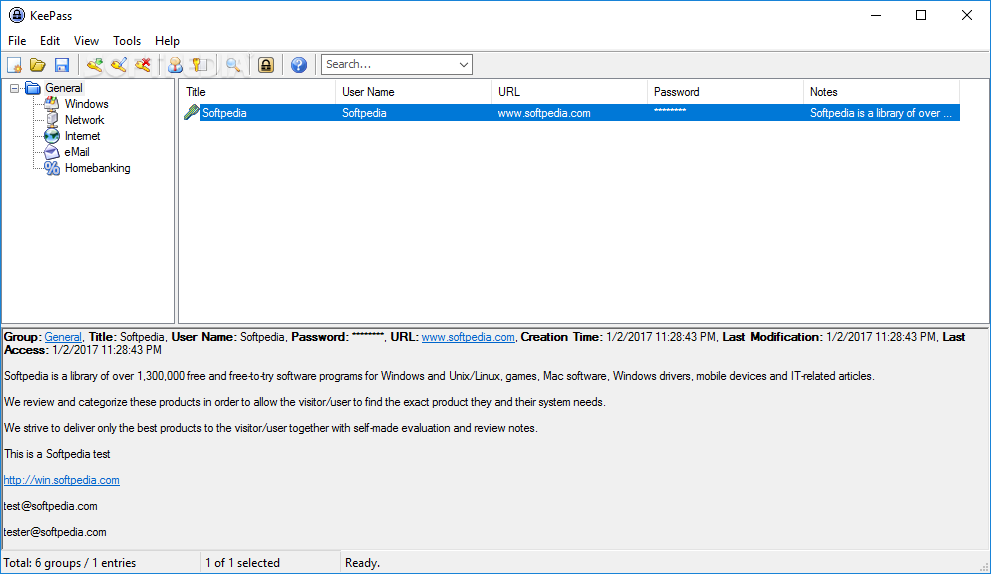
Task: Minimize the KeePass window
Action: (875, 15)
